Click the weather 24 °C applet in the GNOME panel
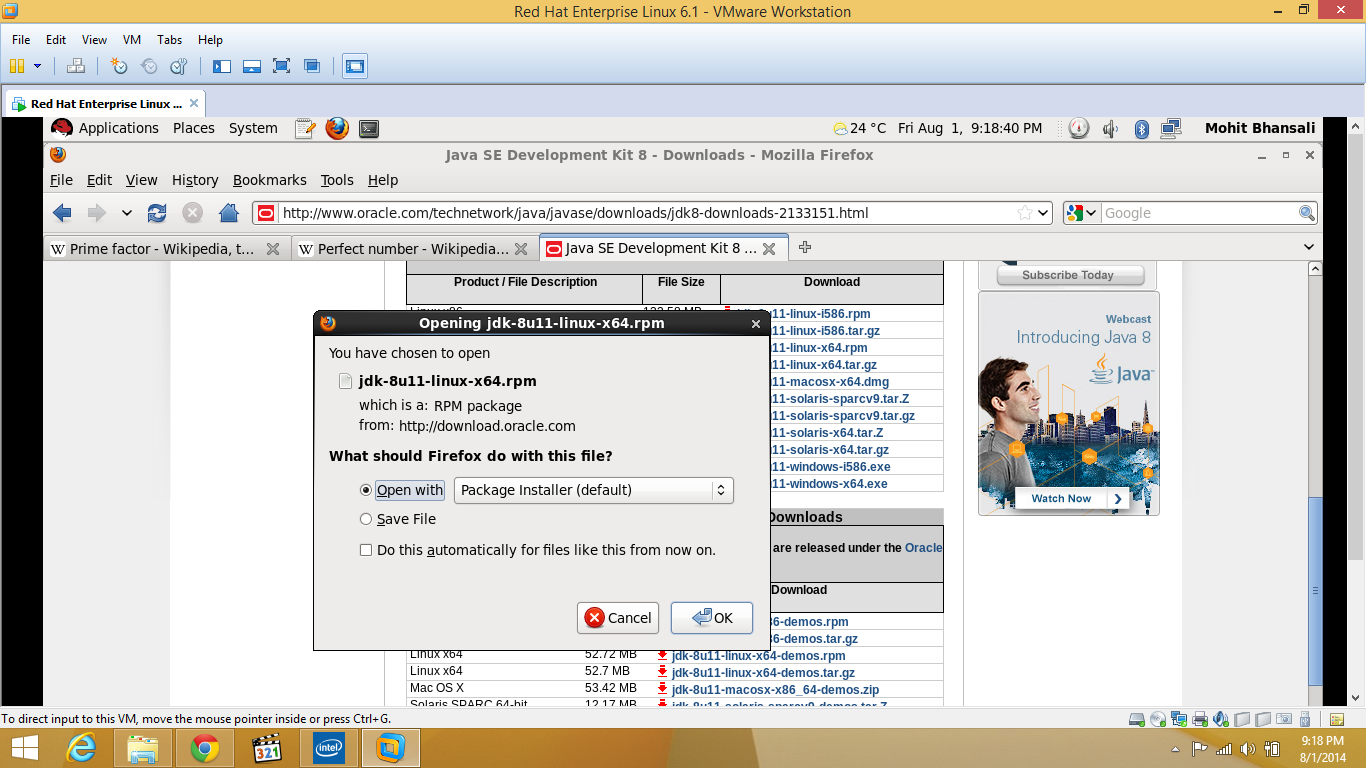This screenshot has height=768, width=1366. pyautogui.click(x=860, y=128)
